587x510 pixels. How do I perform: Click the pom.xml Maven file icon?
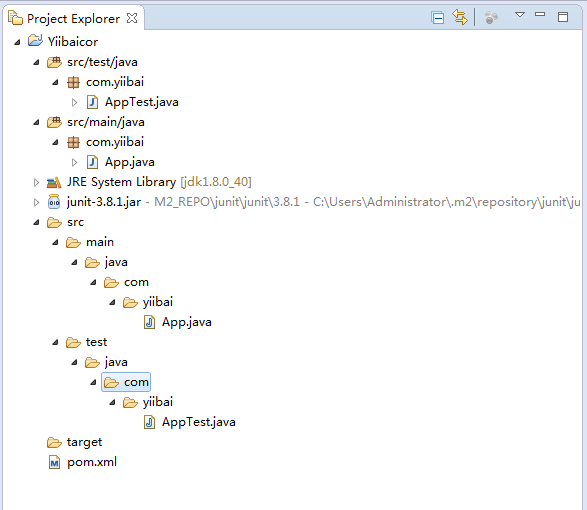pos(54,462)
